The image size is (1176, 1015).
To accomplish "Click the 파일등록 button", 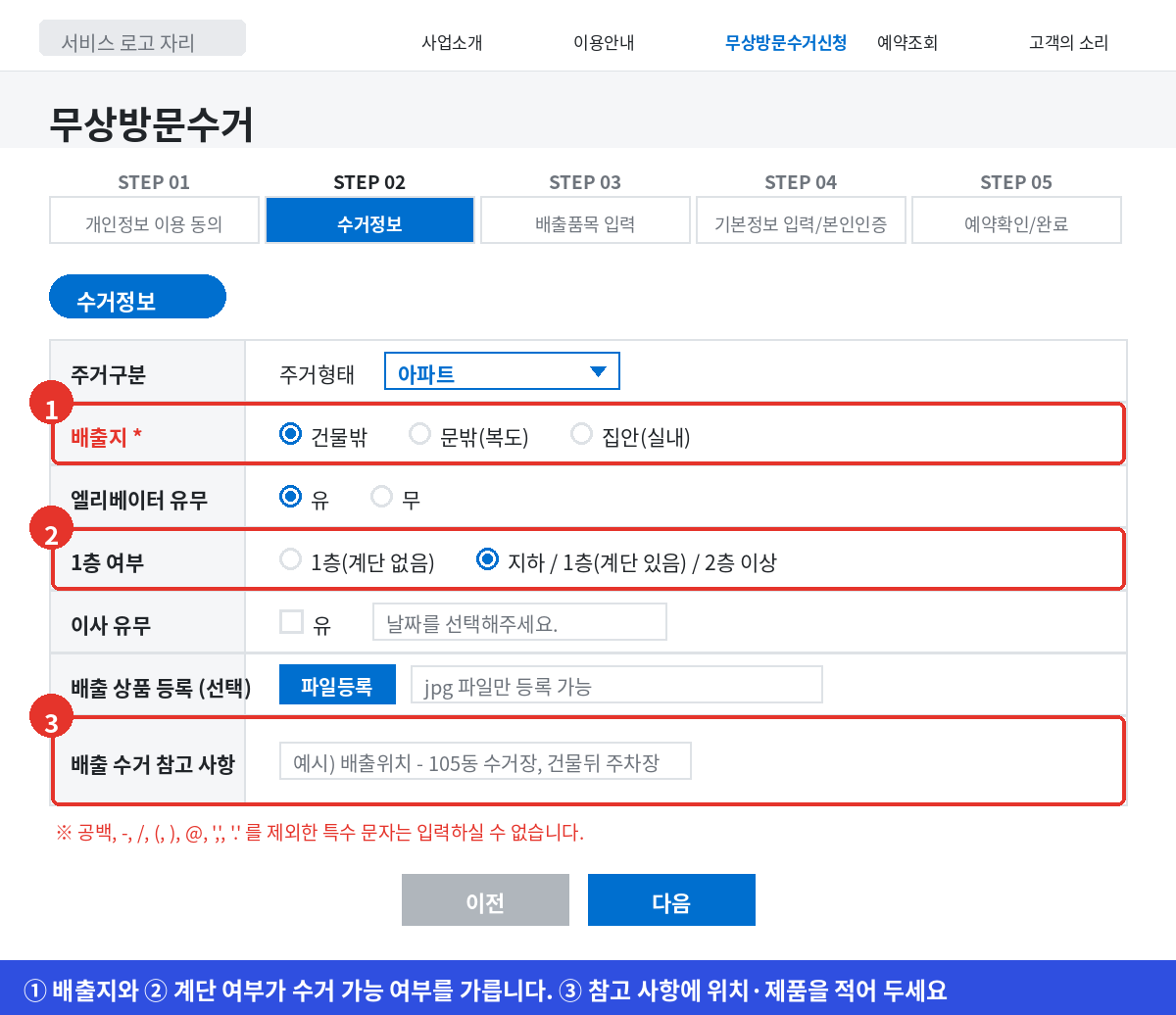I will [x=337, y=685].
